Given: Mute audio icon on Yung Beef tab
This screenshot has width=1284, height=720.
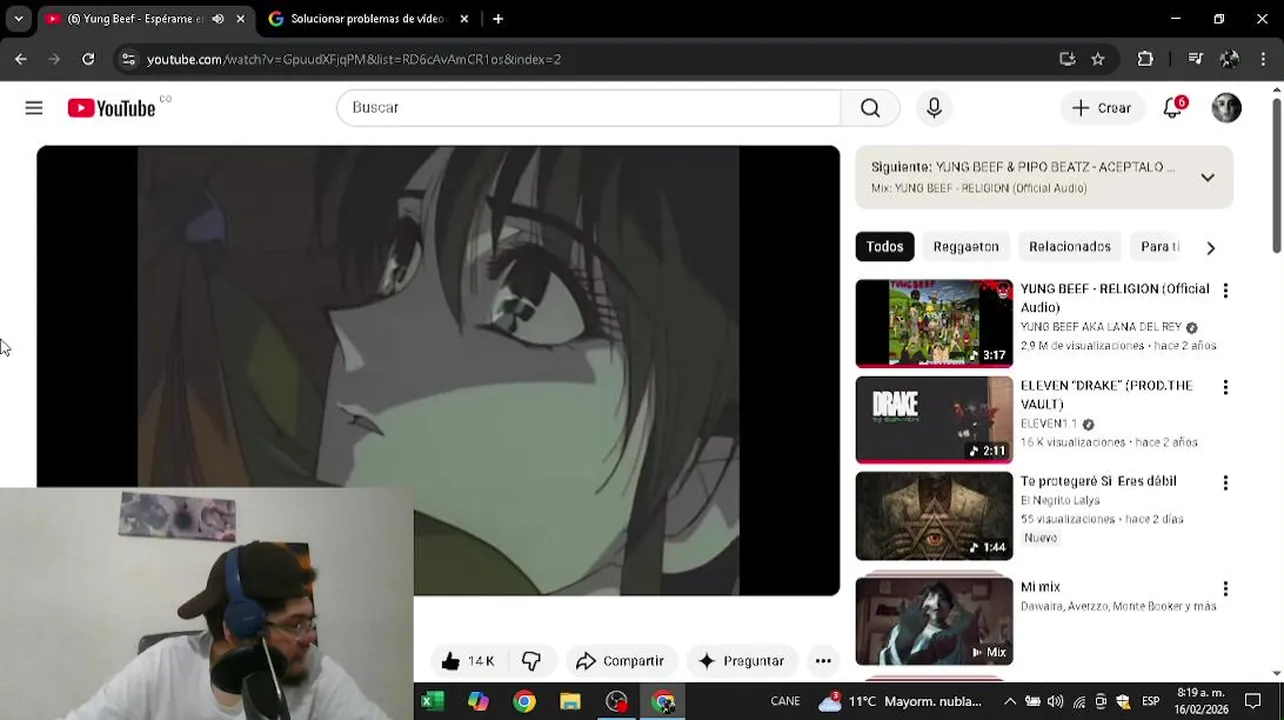Looking at the screenshot, I should coord(218,19).
